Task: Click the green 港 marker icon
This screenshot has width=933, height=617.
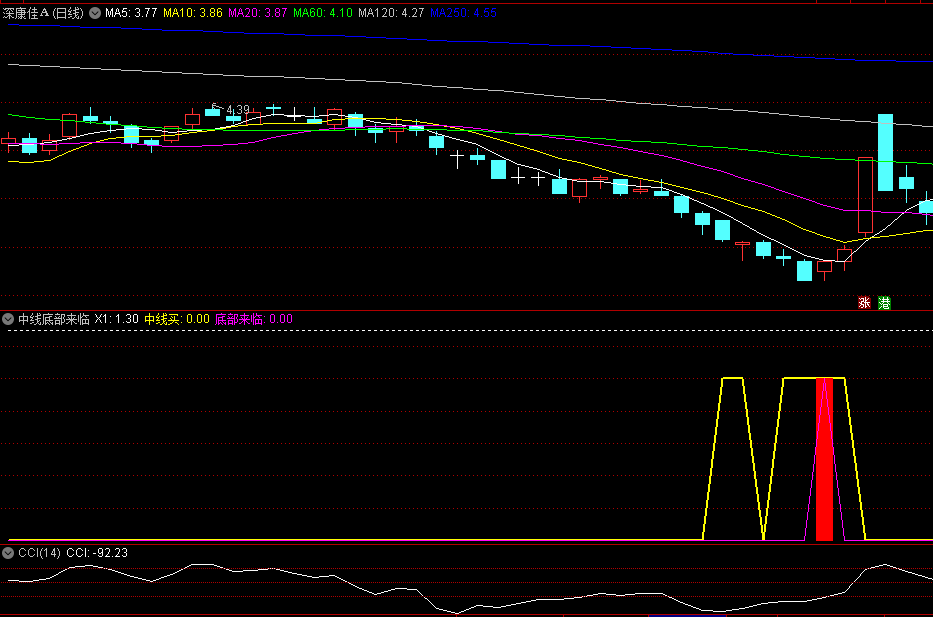Action: click(885, 303)
